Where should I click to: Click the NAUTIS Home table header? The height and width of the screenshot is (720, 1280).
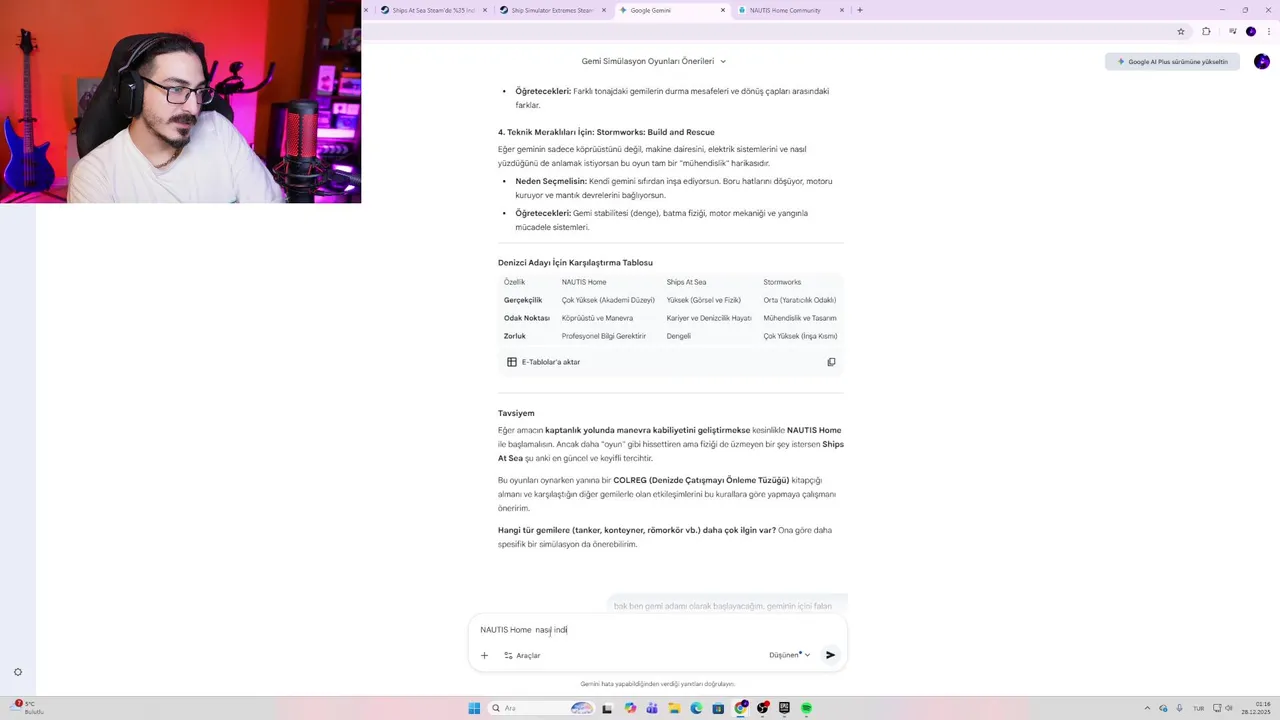pyautogui.click(x=584, y=282)
